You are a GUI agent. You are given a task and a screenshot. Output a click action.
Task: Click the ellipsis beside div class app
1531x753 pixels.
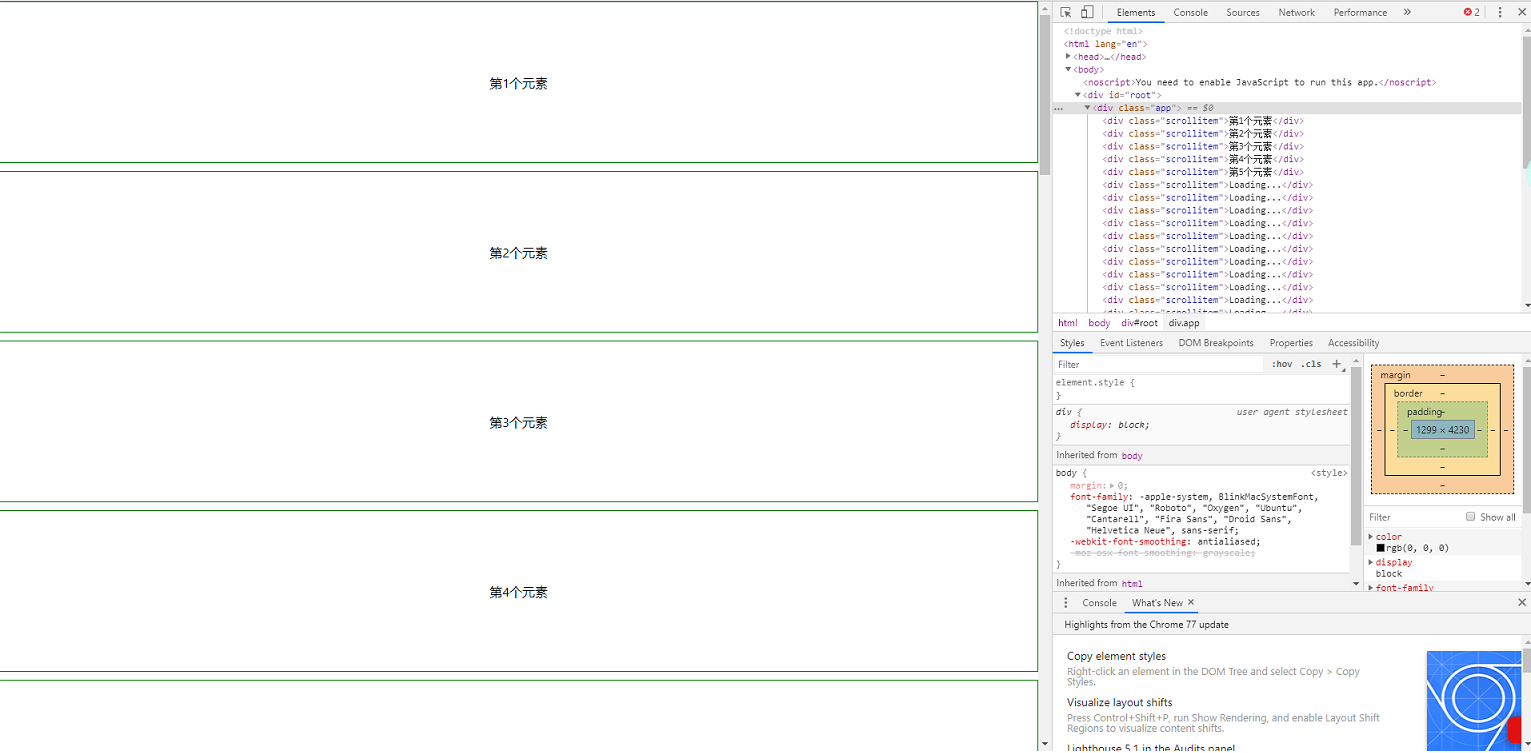coord(1058,108)
